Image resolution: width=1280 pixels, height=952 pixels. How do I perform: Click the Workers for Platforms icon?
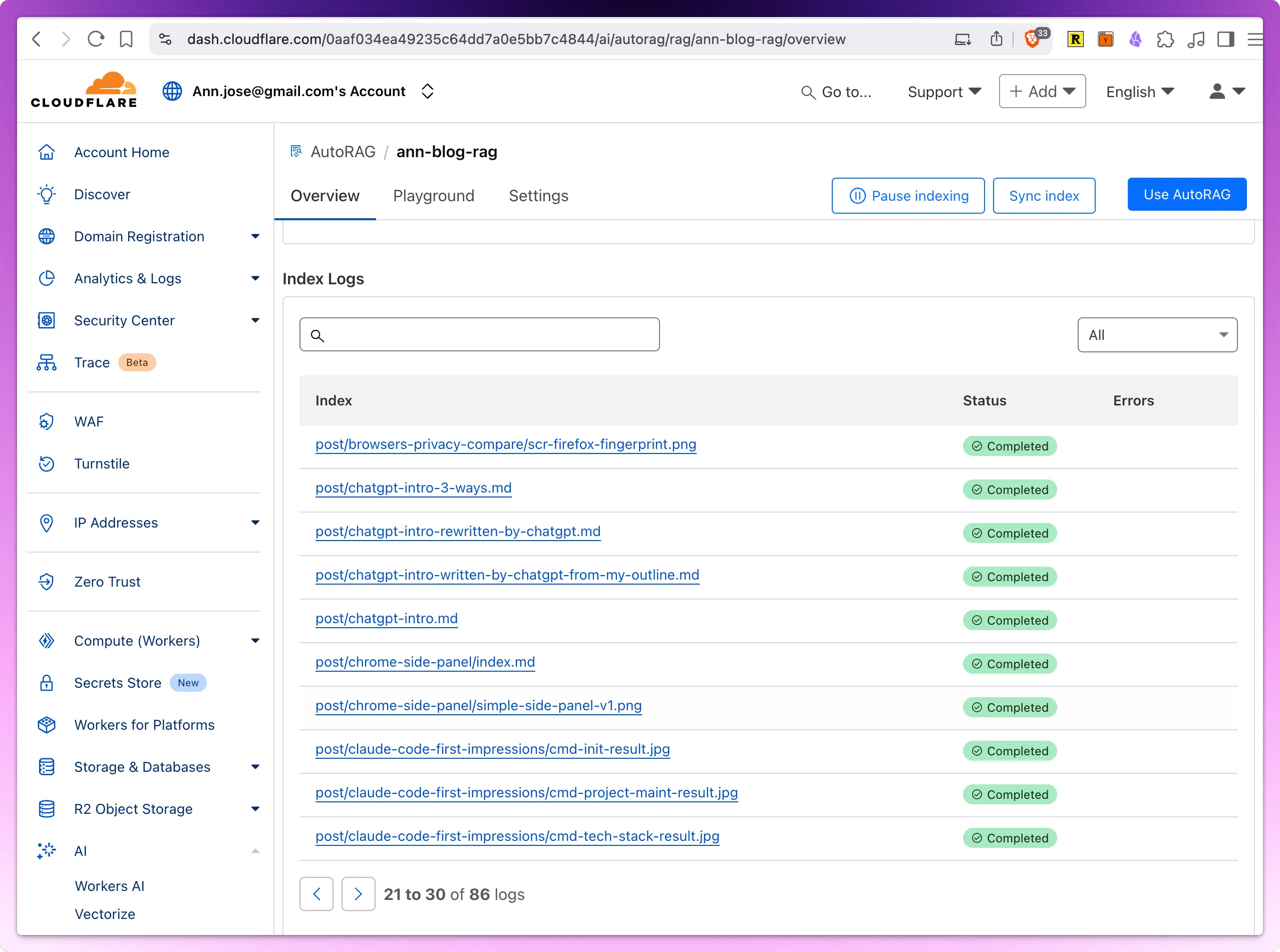point(47,725)
